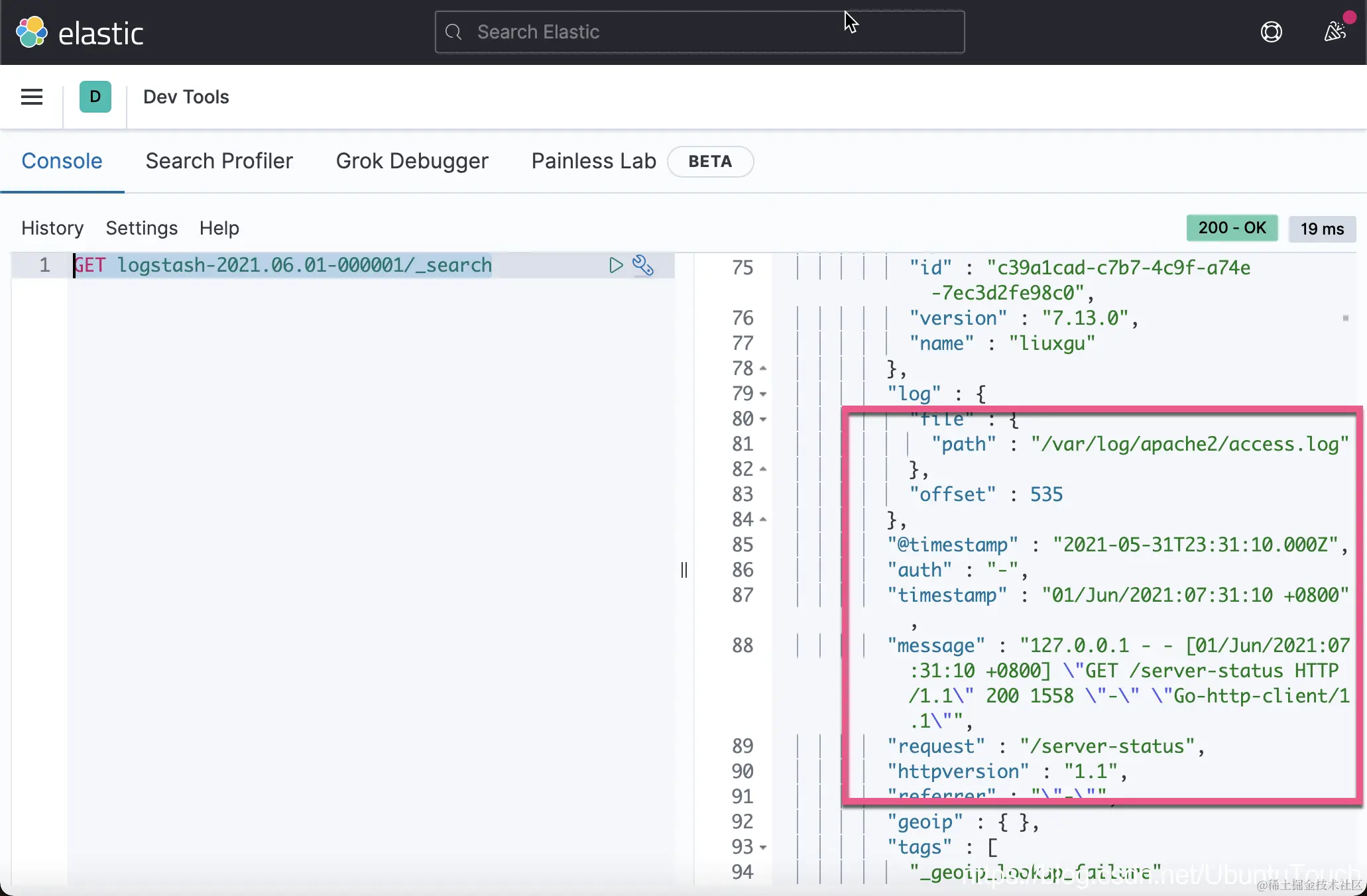Open console Settings
Image resolution: width=1367 pixels, height=896 pixels.
[141, 228]
